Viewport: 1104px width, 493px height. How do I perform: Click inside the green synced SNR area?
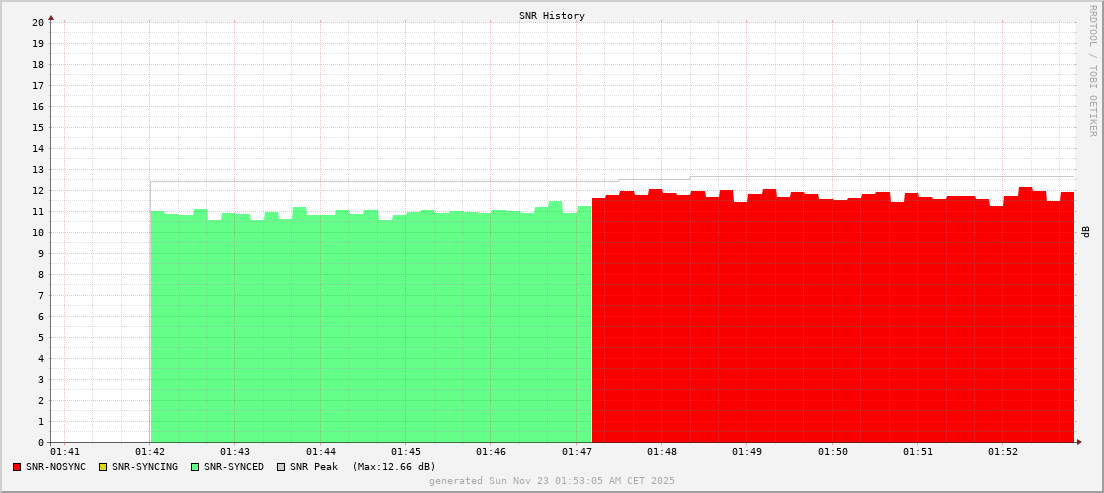click(x=370, y=330)
